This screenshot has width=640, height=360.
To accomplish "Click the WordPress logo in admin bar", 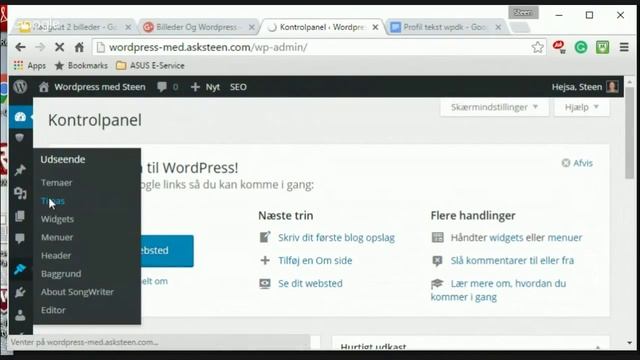I will (x=20, y=87).
